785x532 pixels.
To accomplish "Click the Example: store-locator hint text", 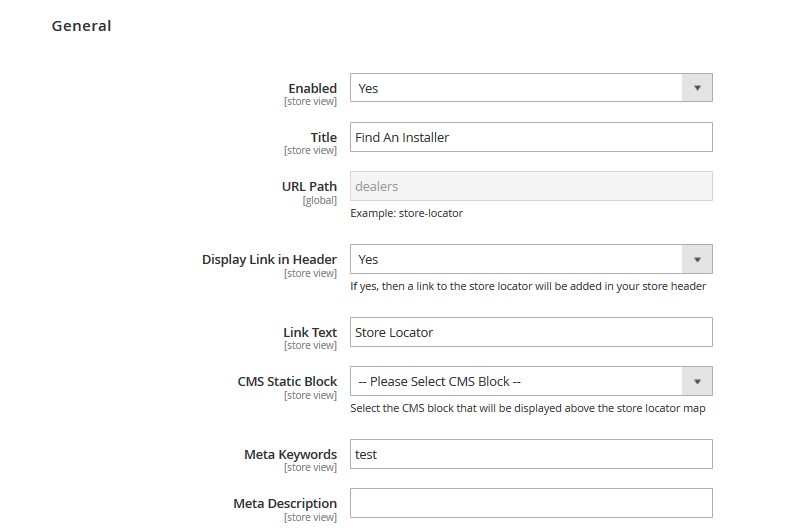I will click(x=407, y=213).
